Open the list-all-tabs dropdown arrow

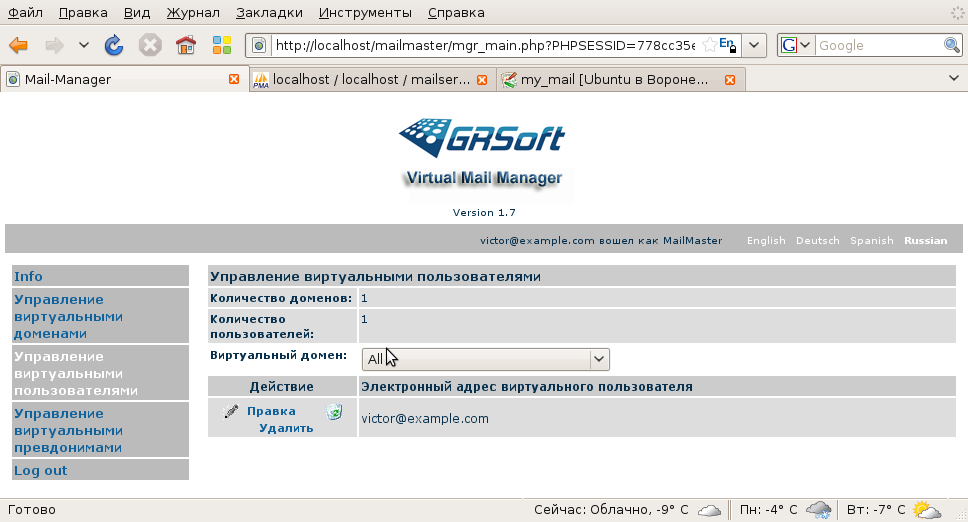coord(954,78)
